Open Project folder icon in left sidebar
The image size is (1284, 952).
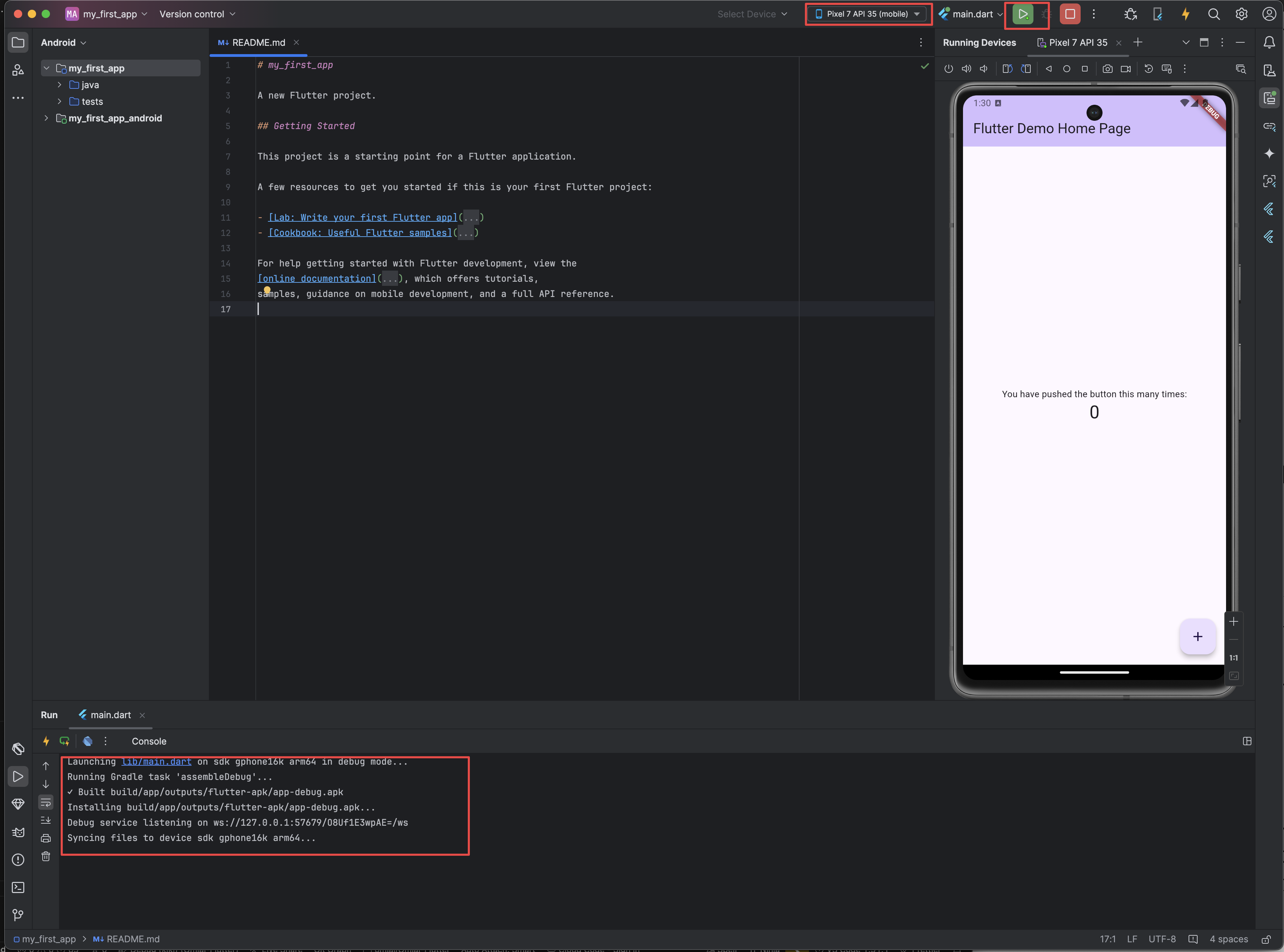18,42
